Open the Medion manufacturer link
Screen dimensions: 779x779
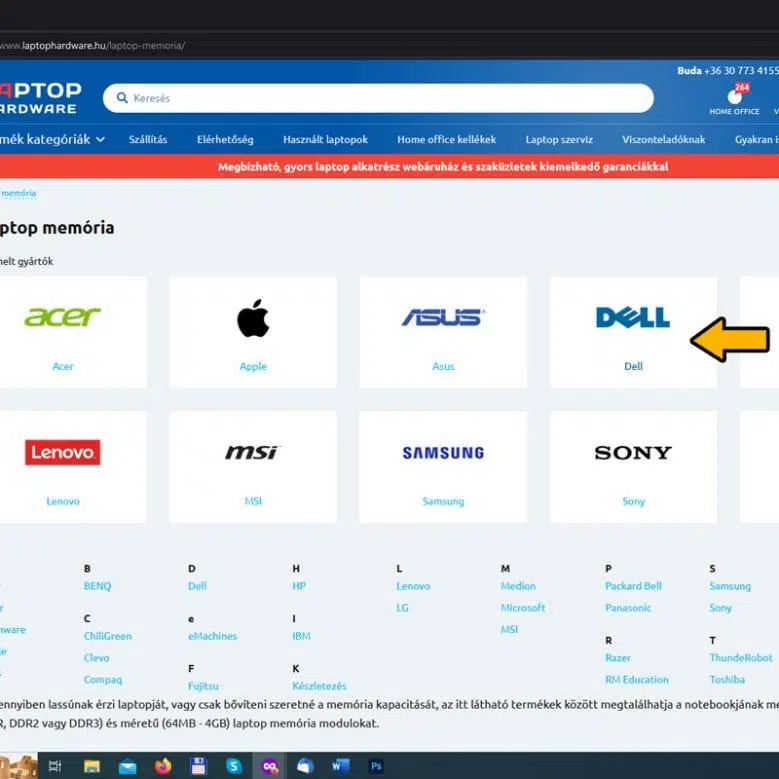click(x=518, y=586)
